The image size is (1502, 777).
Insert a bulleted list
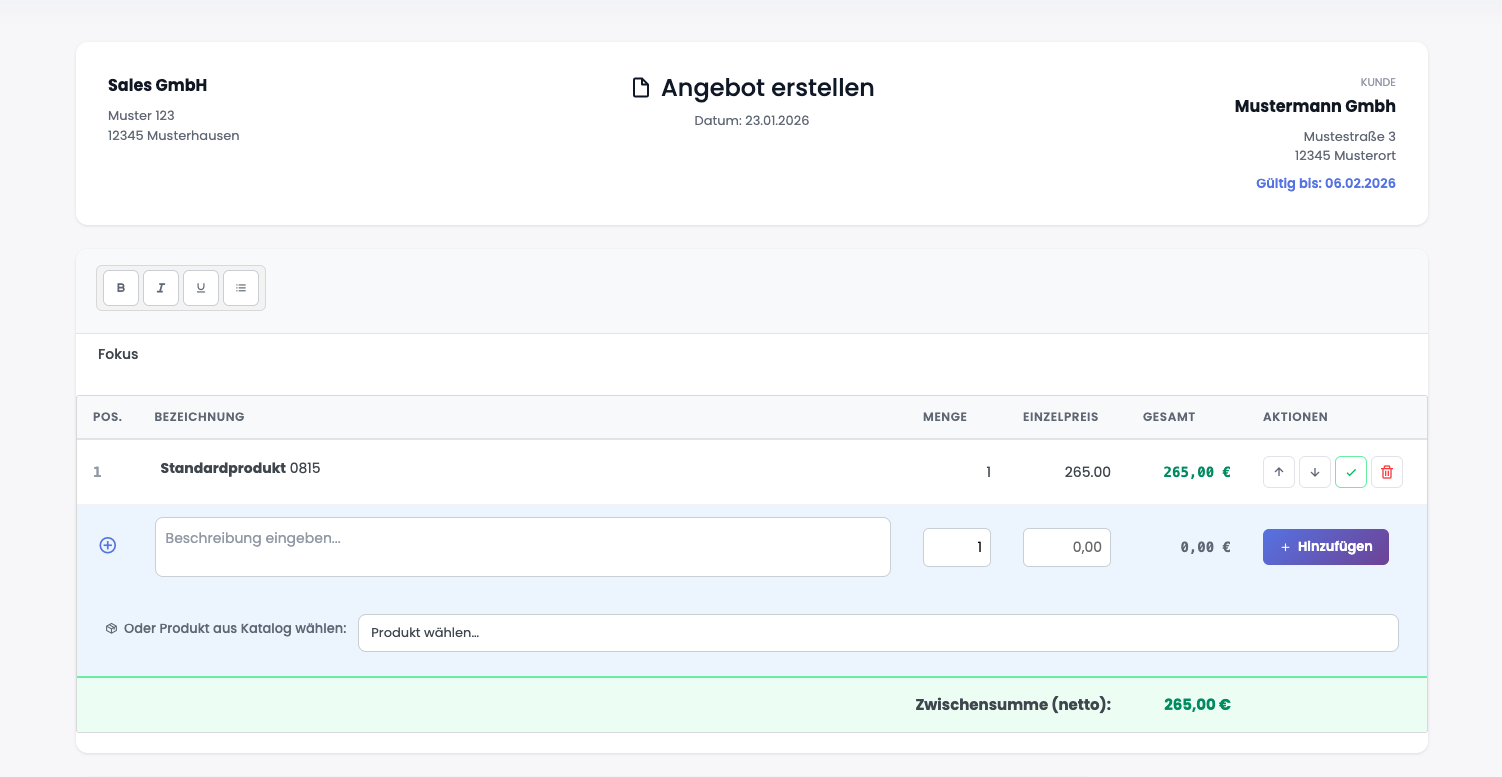tap(241, 288)
